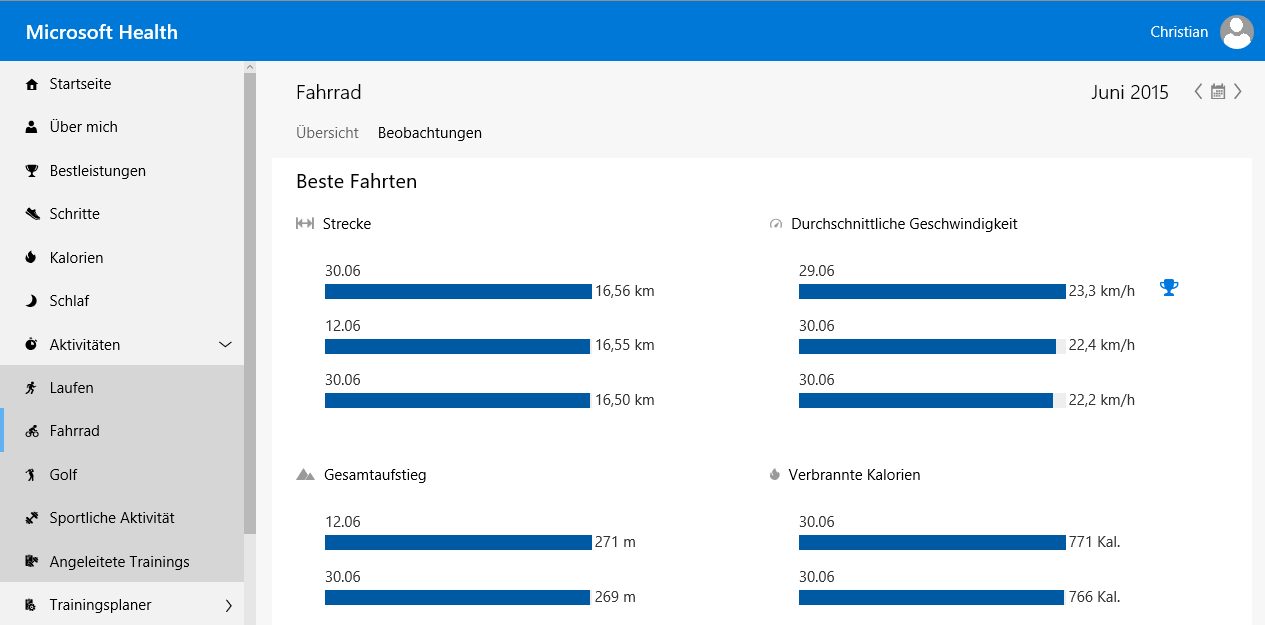Collapse the Aktivitäten section chevron
Image resolution: width=1265 pixels, height=625 pixels.
pyautogui.click(x=225, y=345)
